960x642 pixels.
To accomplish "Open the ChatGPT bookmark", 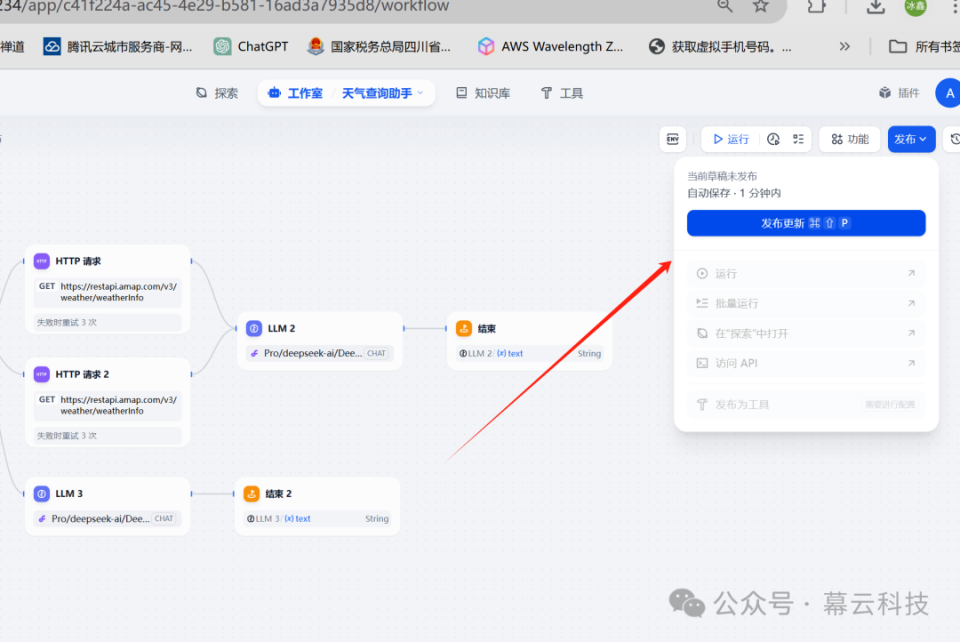I will pyautogui.click(x=250, y=45).
